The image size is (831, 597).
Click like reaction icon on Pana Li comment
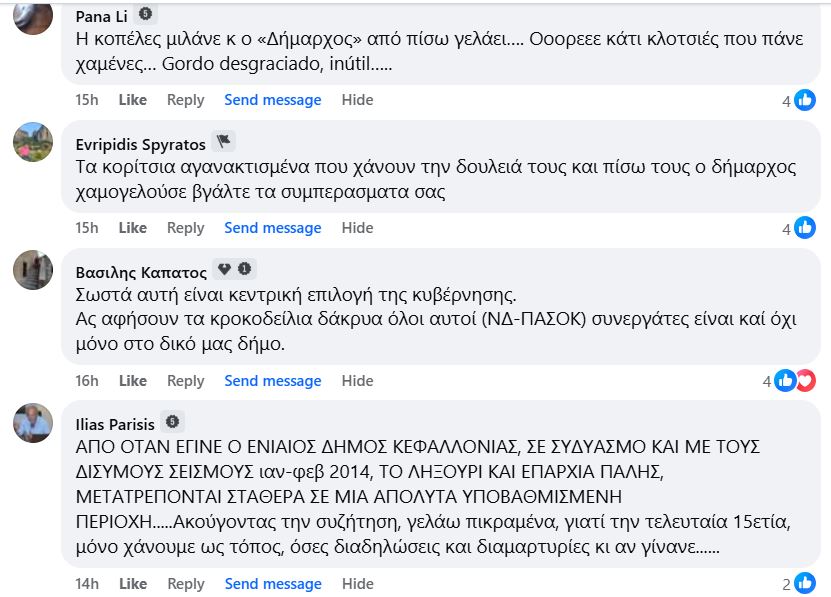pyautogui.click(x=805, y=100)
